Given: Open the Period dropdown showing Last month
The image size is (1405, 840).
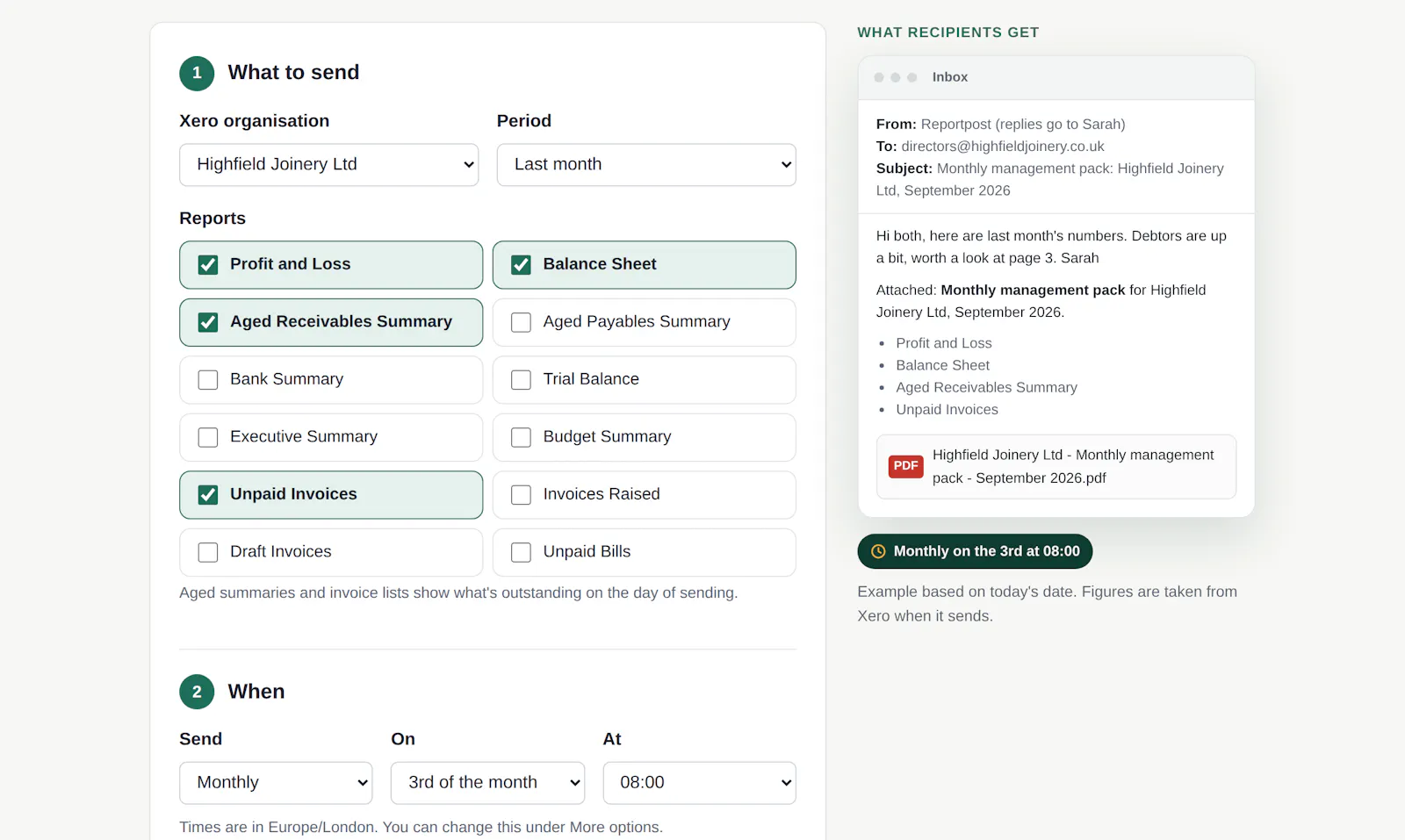Looking at the screenshot, I should click(x=646, y=165).
